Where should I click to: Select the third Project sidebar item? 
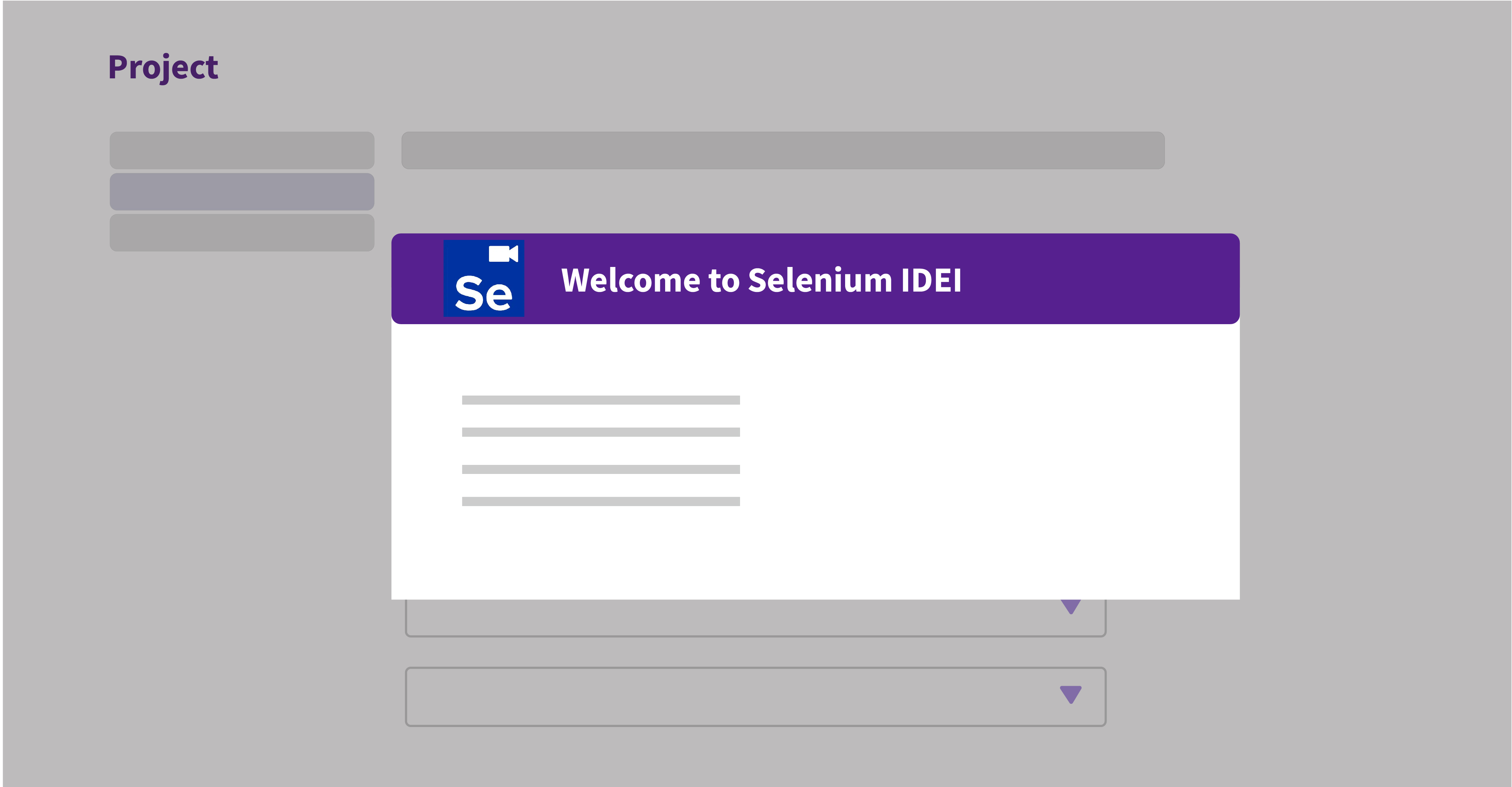tap(242, 232)
